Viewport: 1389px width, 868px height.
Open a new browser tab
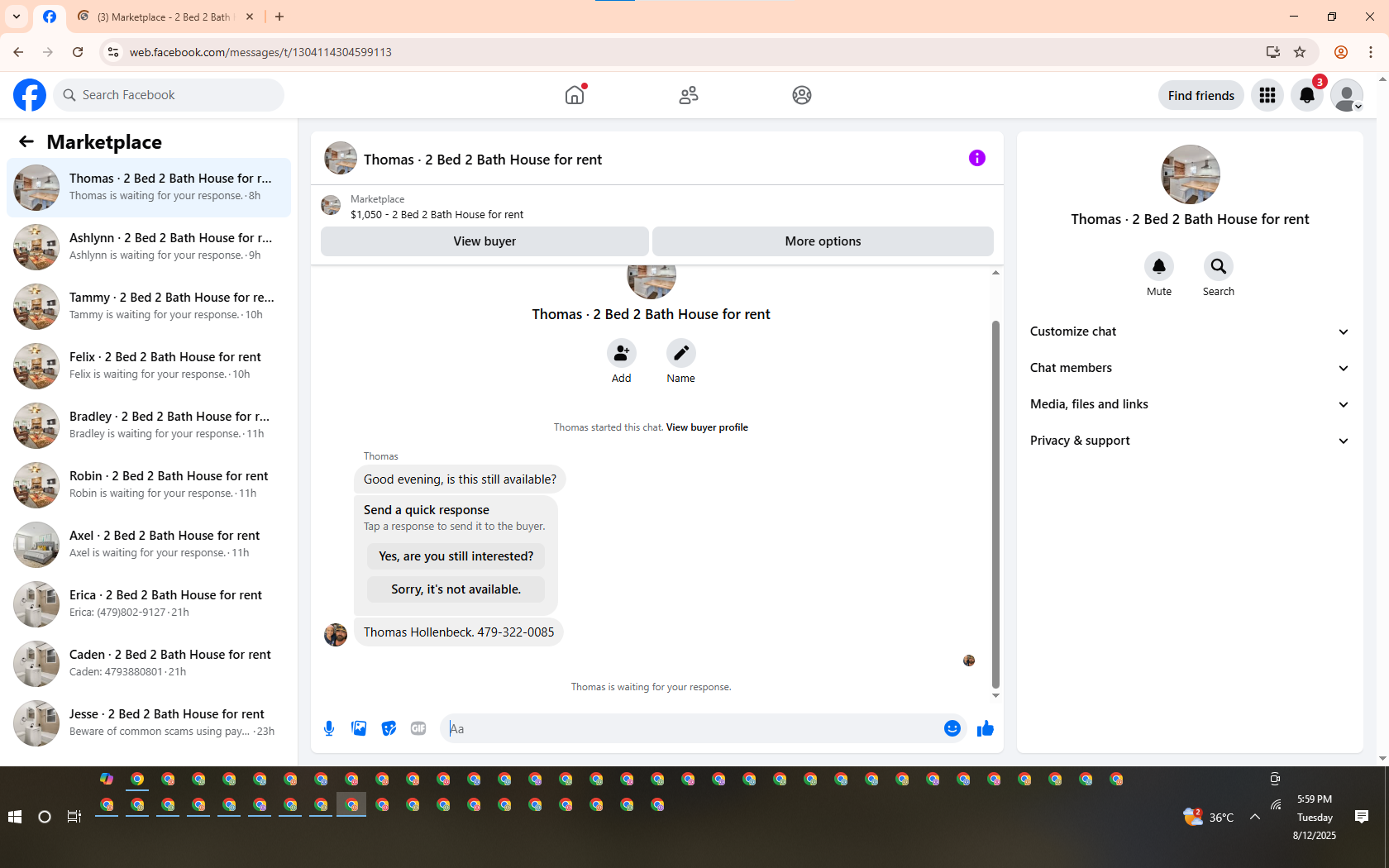279,17
